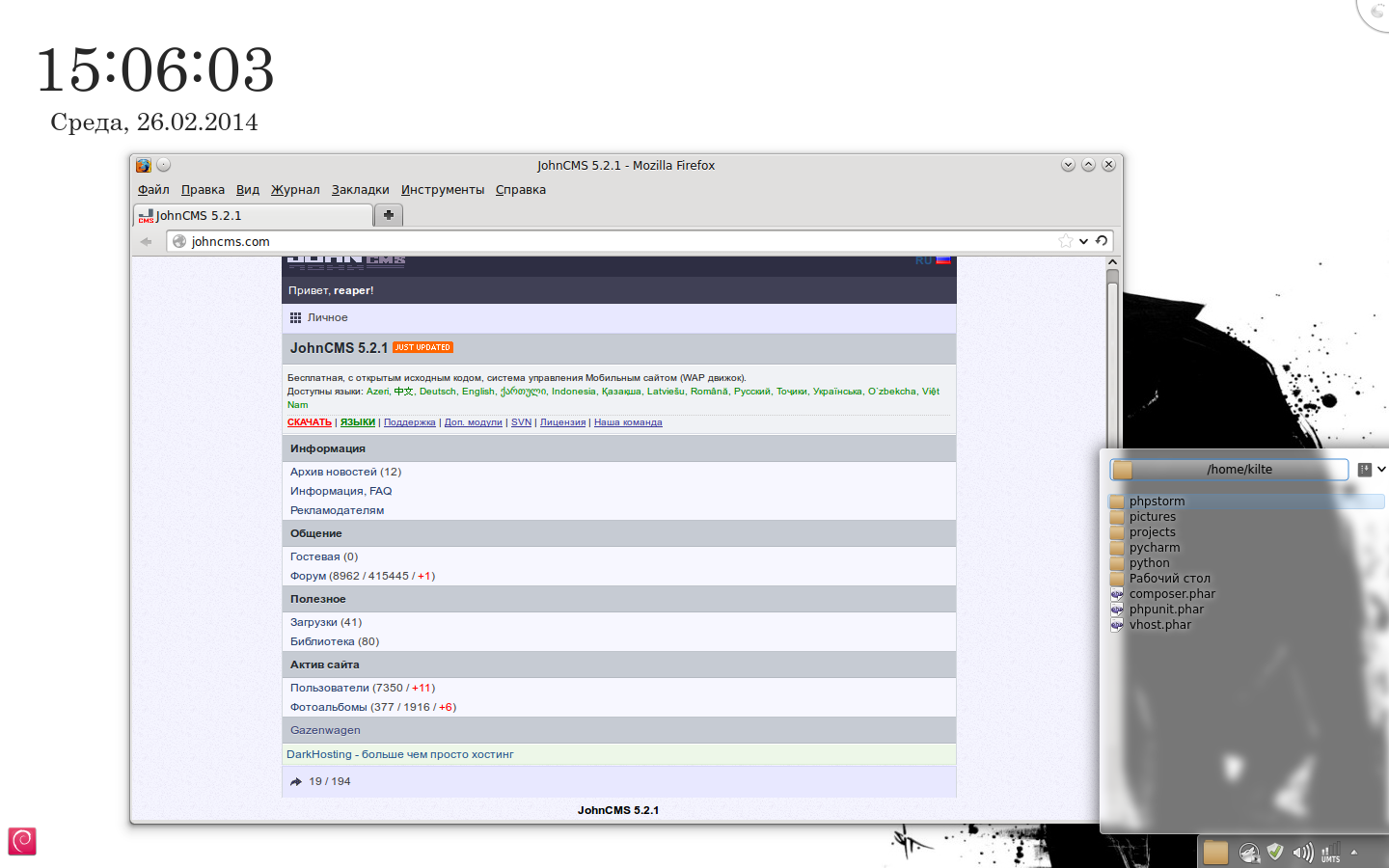Image resolution: width=1389 pixels, height=868 pixels.
Task: Go back using the back arrow
Action: [146, 241]
